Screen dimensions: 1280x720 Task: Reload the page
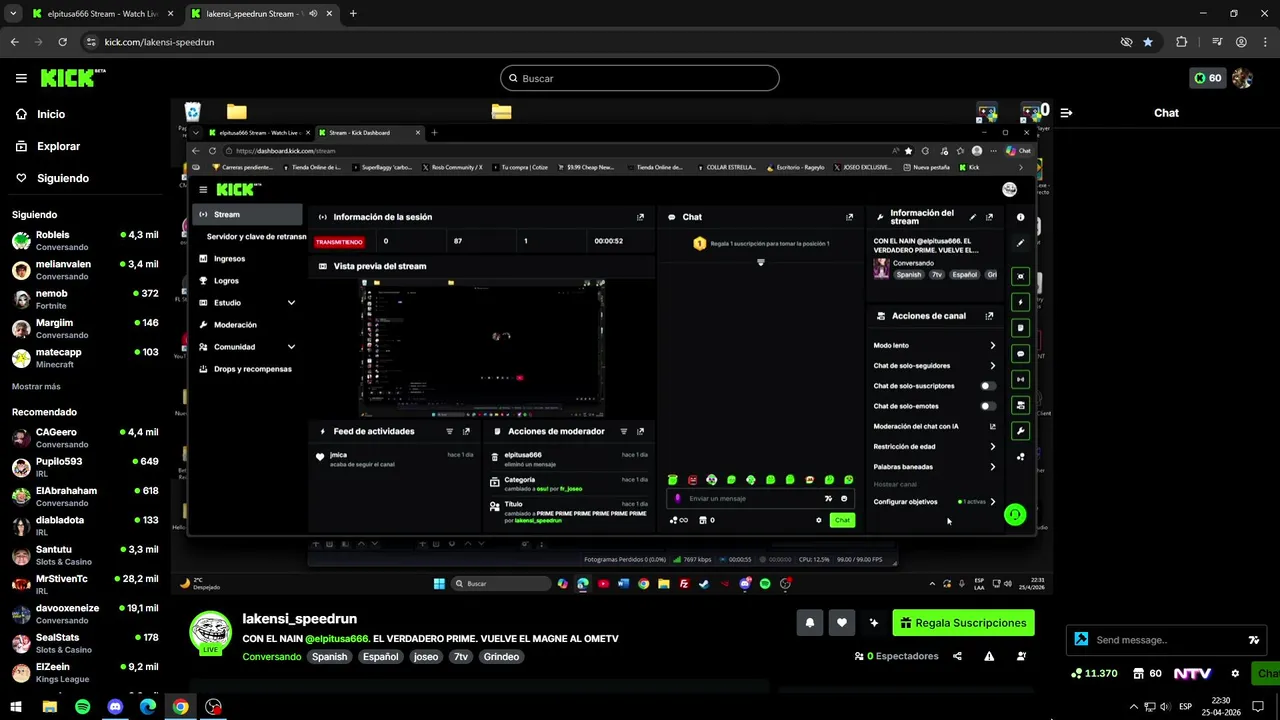coord(62,42)
